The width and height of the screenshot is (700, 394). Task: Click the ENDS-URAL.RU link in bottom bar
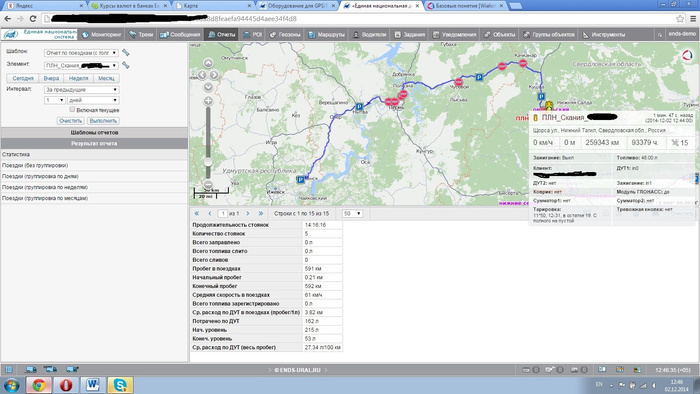[x=297, y=370]
